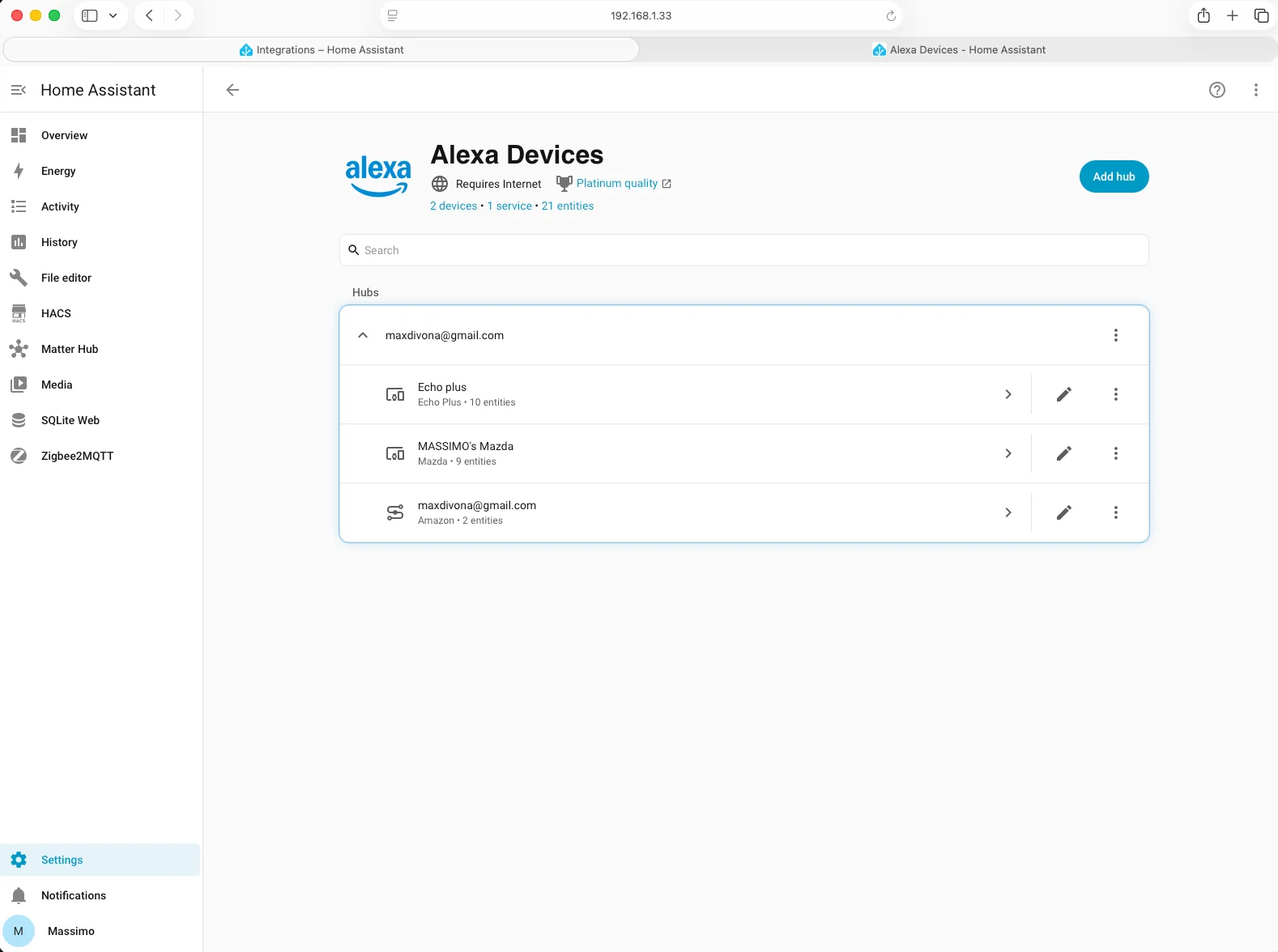The image size is (1278, 952).
Task: Show Safari tab overview
Action: [x=1261, y=15]
